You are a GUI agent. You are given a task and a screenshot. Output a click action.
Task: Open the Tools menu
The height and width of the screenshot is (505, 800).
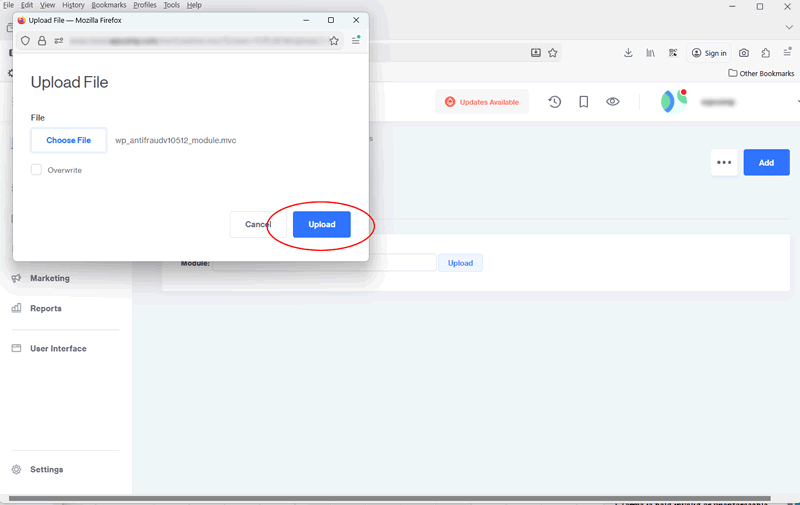[171, 5]
